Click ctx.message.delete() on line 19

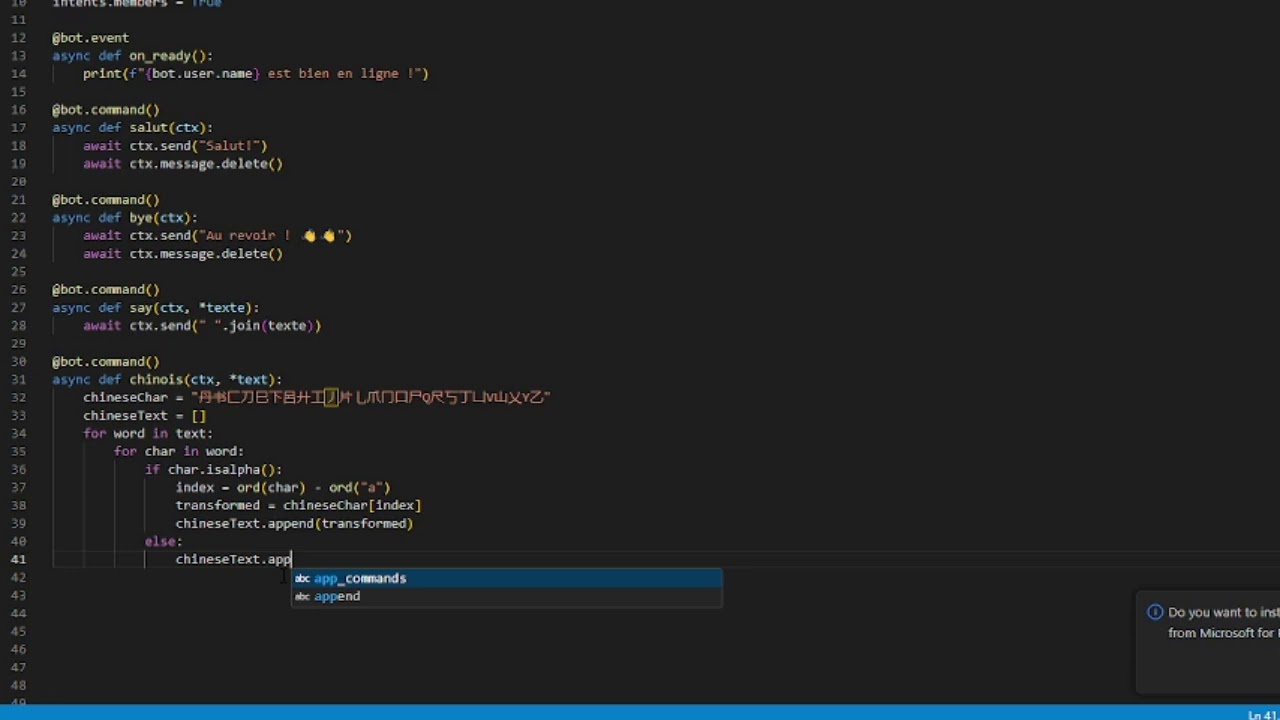206,164
